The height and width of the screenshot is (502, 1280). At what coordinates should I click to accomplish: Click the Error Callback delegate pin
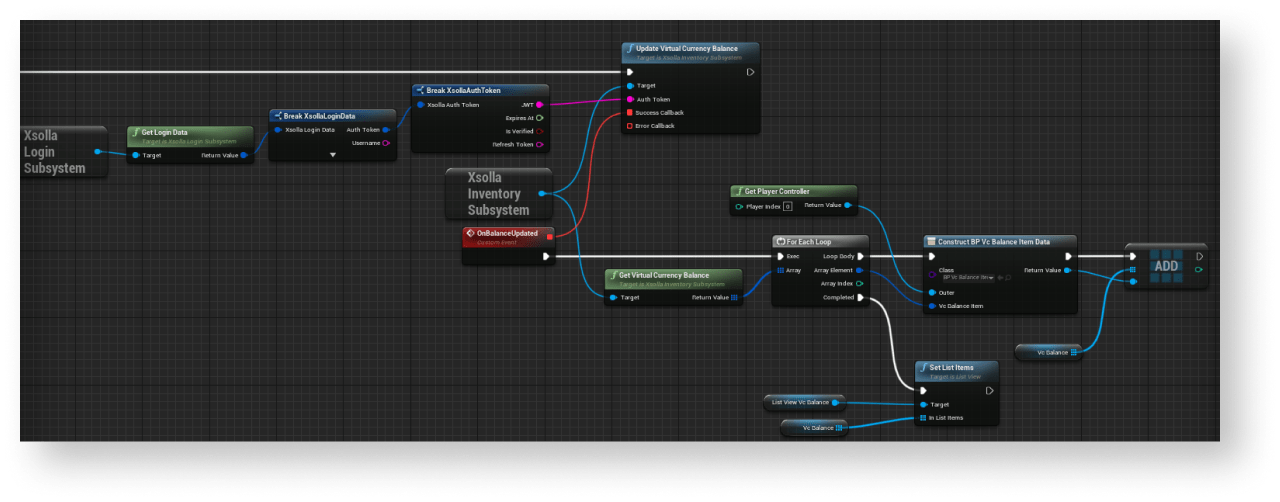629,126
